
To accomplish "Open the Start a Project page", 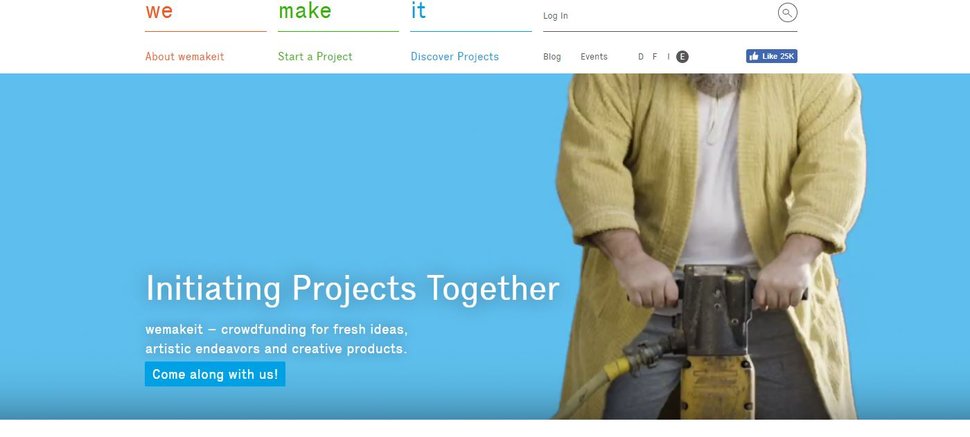I will coord(315,56).
